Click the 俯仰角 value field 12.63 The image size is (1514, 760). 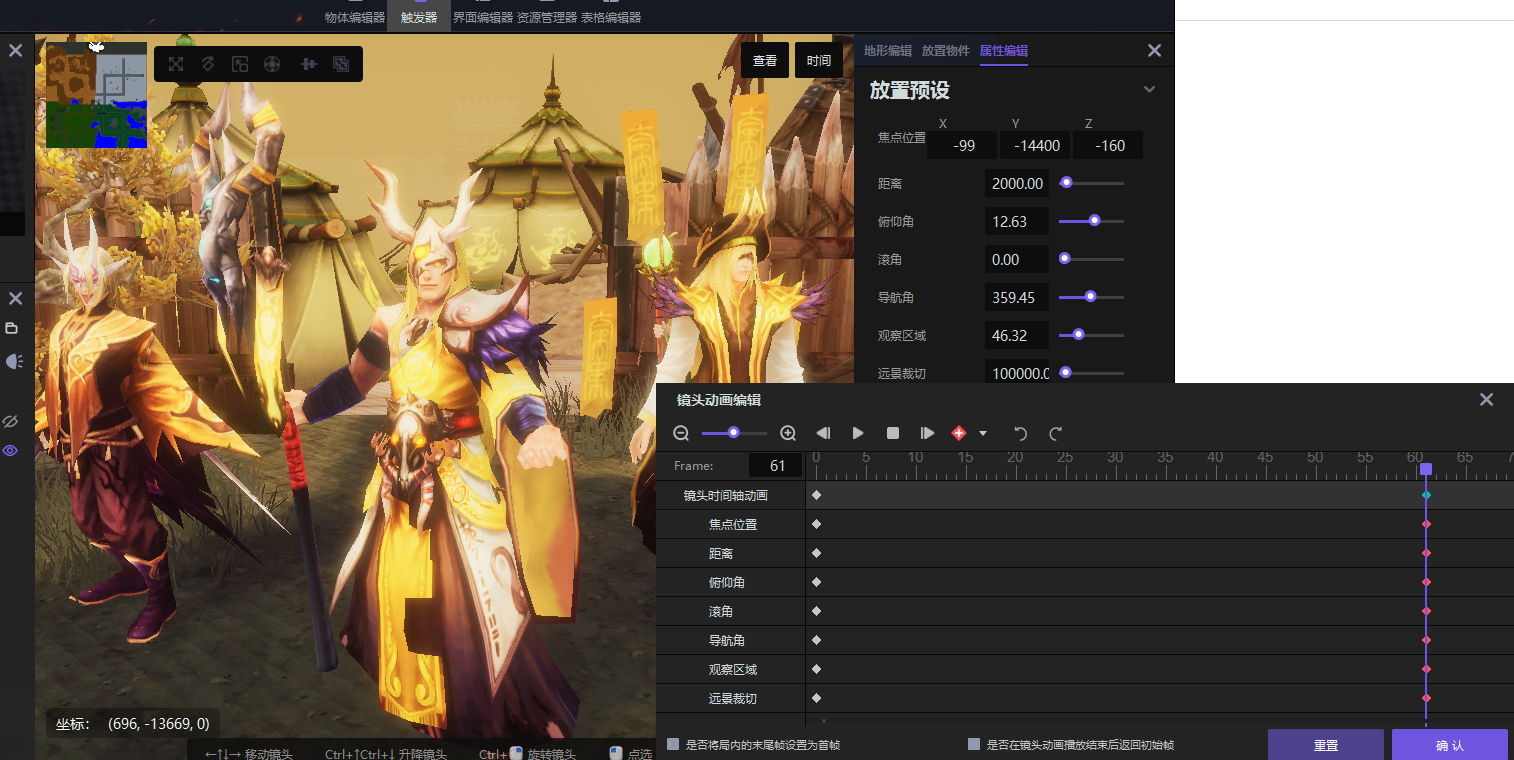pos(1017,222)
